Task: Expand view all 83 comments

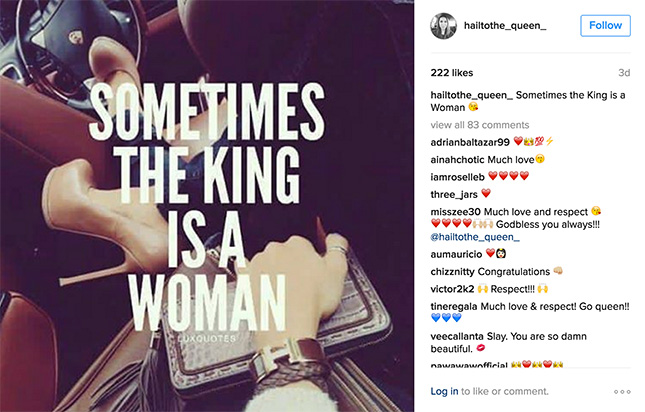Action: coord(479,125)
